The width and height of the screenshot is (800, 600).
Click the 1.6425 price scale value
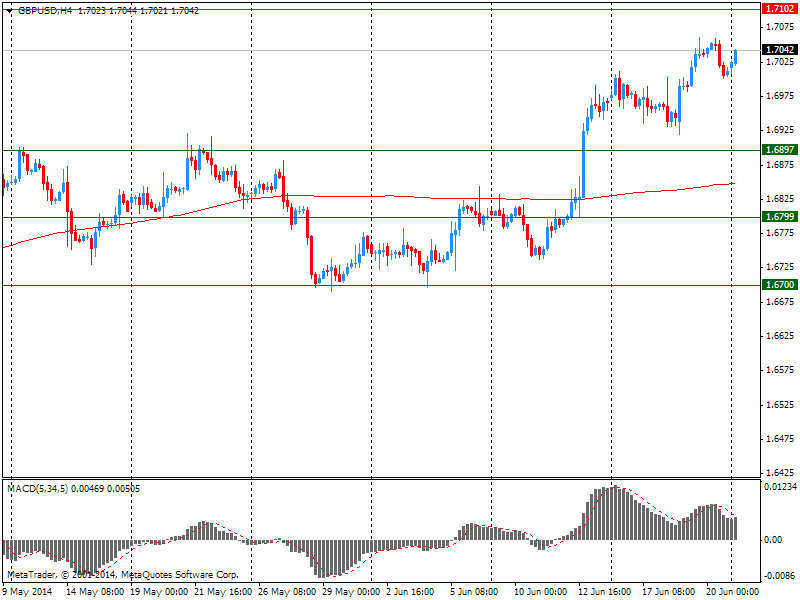781,473
